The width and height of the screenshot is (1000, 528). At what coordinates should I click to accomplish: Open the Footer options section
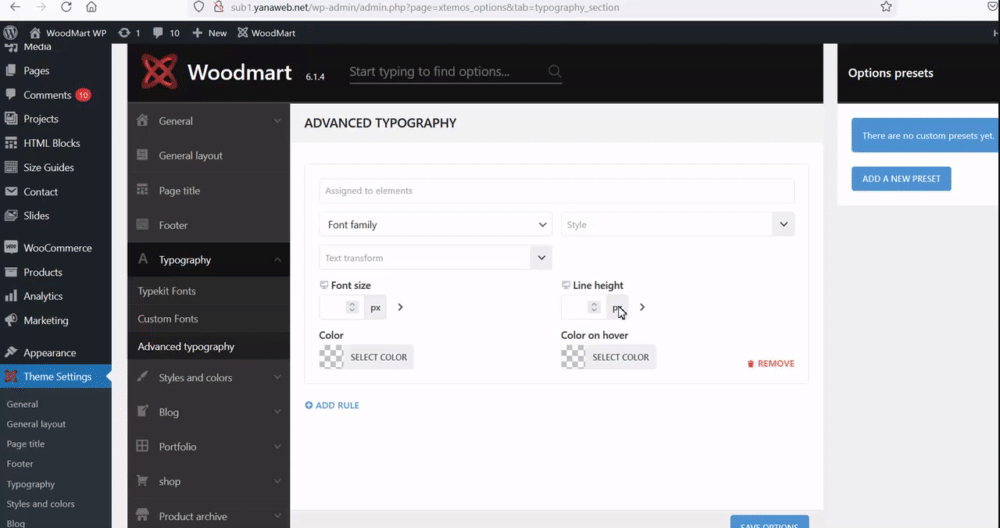209,225
